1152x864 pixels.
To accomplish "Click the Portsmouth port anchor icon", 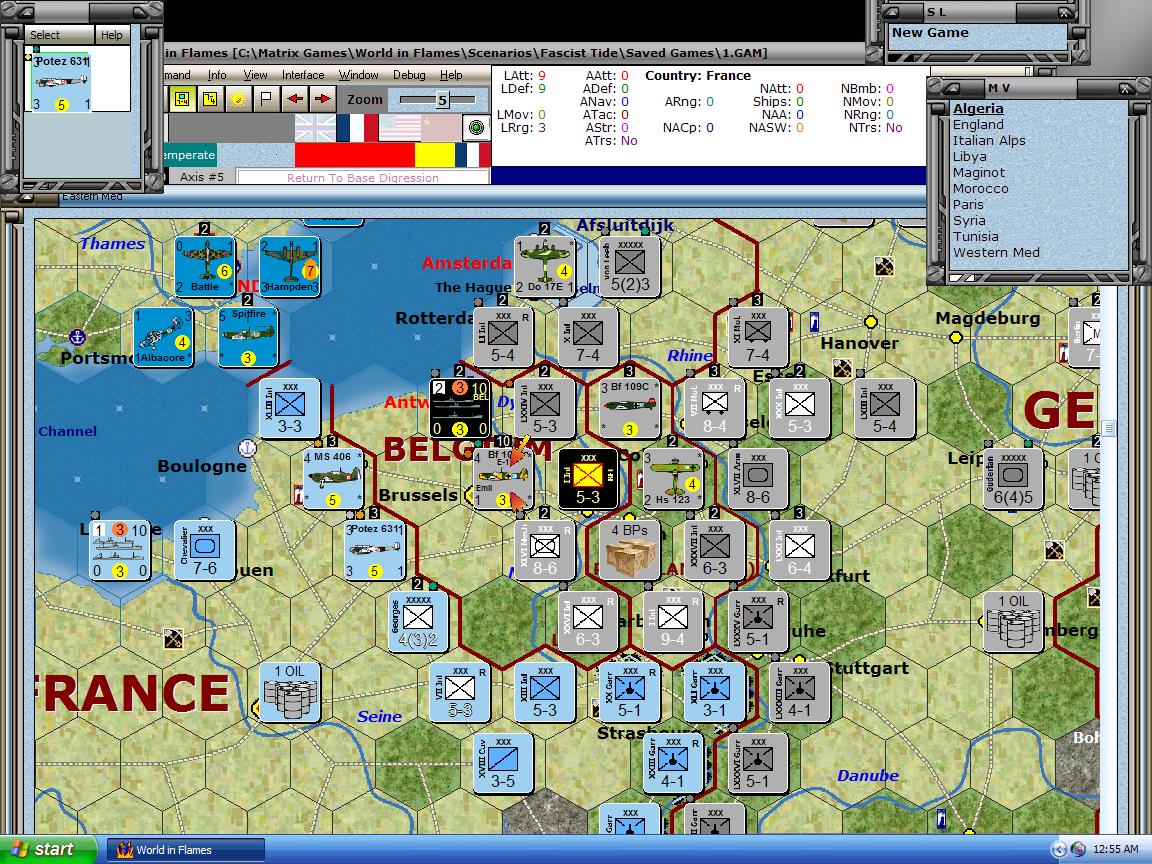I will click(77, 337).
